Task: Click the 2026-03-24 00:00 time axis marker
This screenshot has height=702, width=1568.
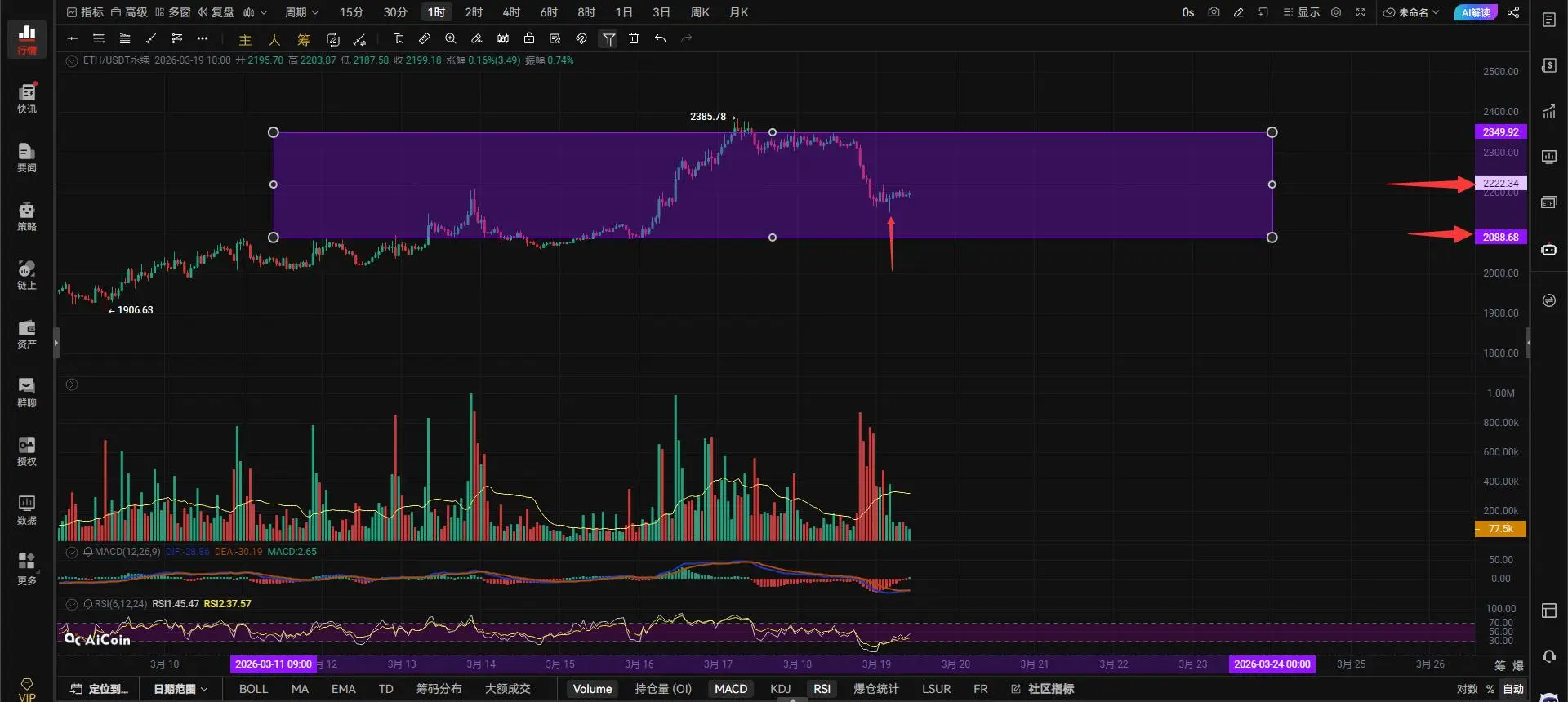Action: [1272, 664]
